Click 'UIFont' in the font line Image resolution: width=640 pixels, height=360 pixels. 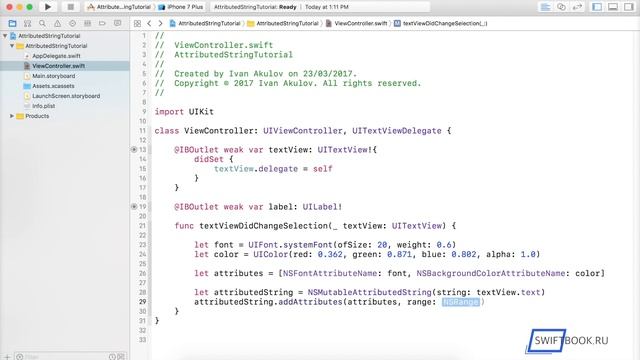[263, 245]
